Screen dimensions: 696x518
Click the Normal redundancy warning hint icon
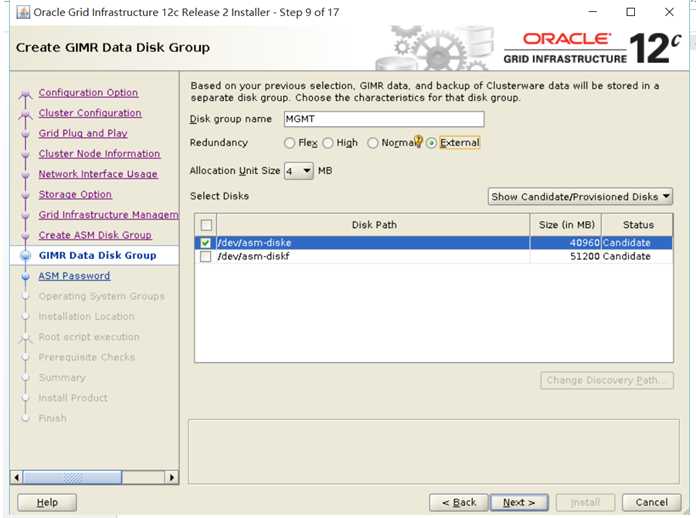(418, 140)
